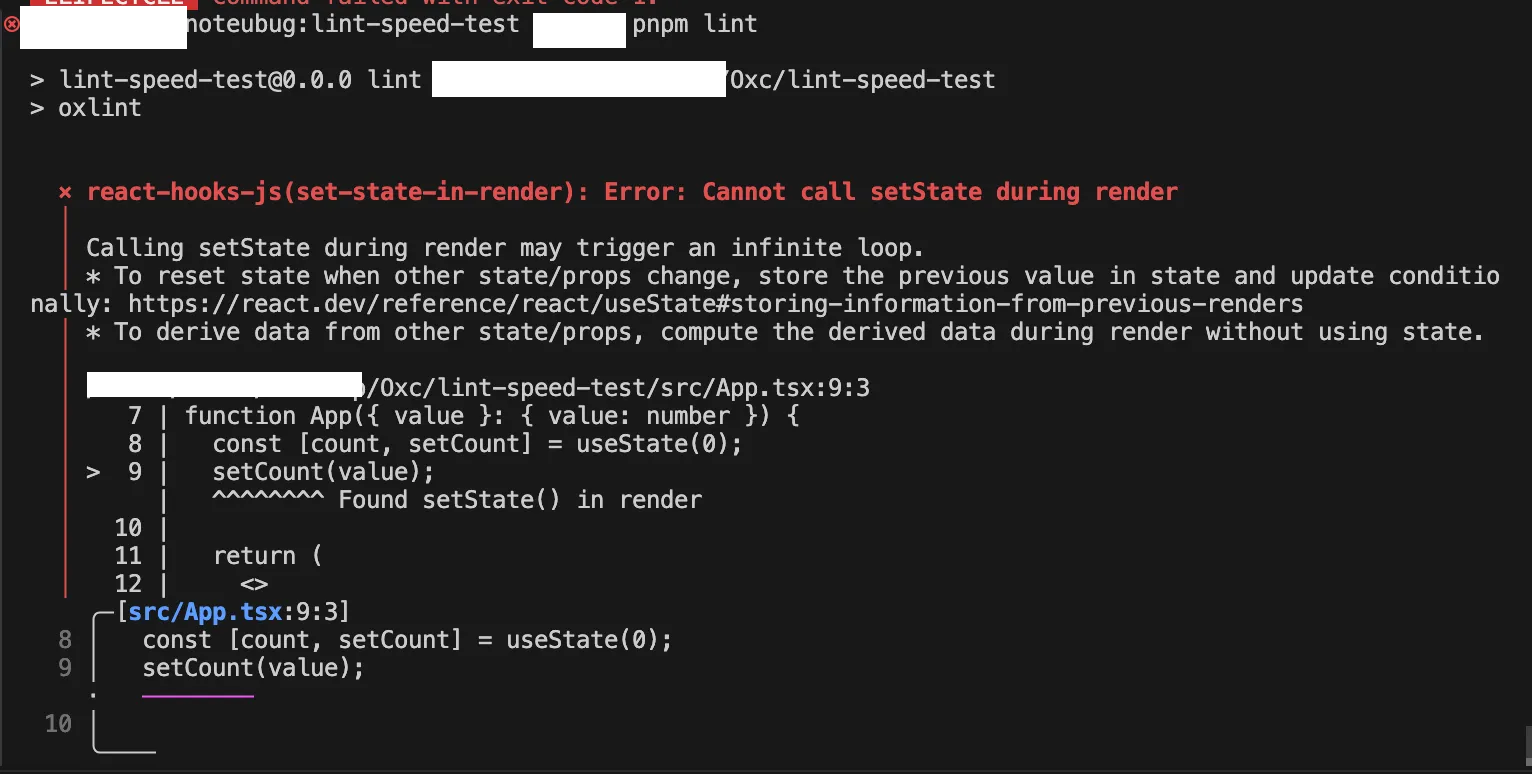Open the react.dev useState reference URL
This screenshot has width=1532, height=774.
point(716,304)
